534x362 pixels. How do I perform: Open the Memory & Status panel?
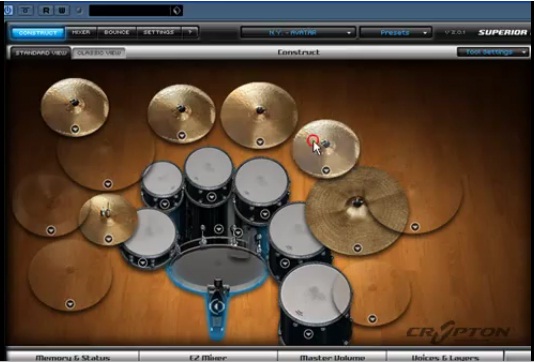(x=73, y=358)
